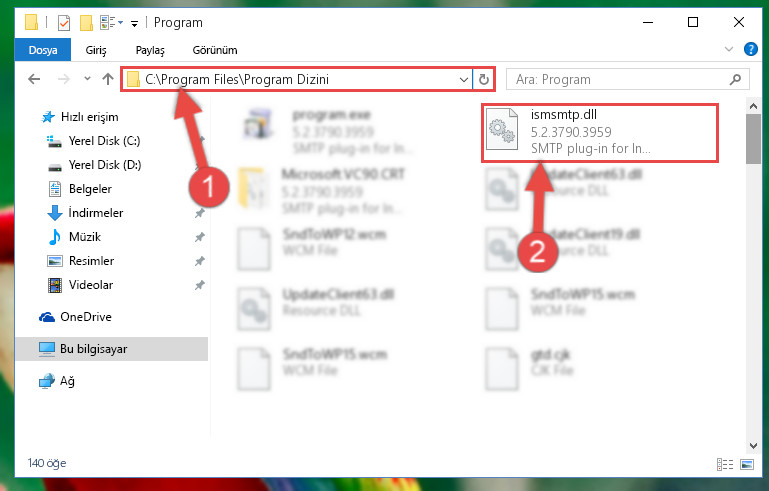Click the Properties checkmark quick access icon
This screenshot has width=769, height=491.
(x=64, y=23)
